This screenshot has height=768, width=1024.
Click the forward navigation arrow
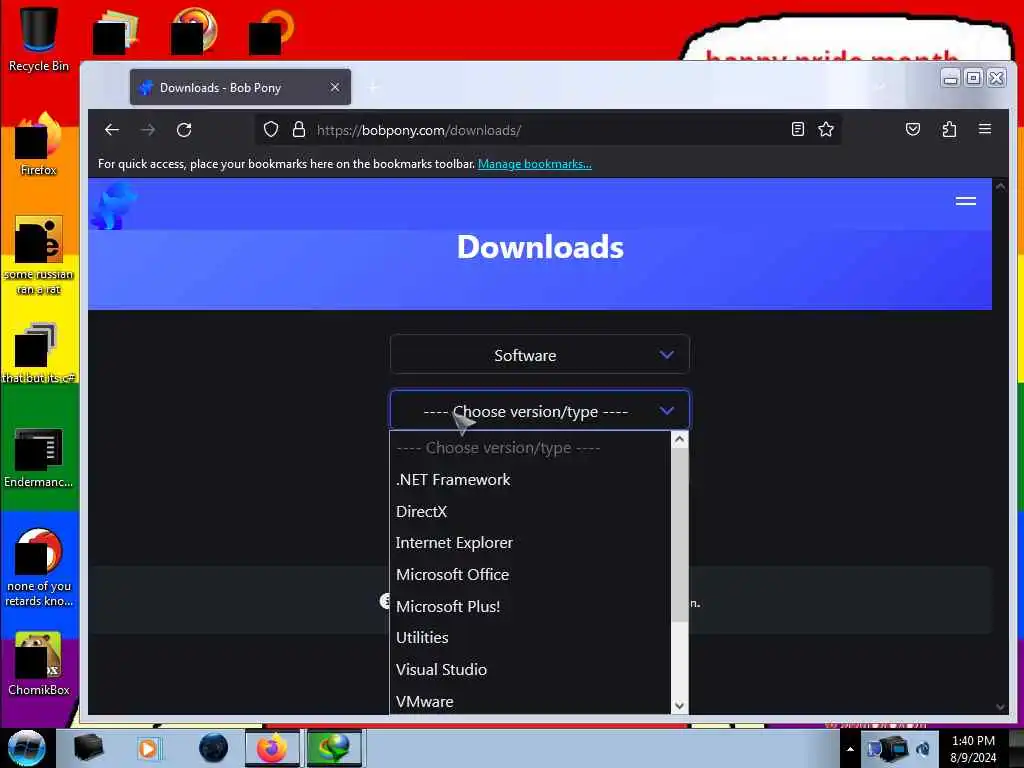(x=148, y=130)
